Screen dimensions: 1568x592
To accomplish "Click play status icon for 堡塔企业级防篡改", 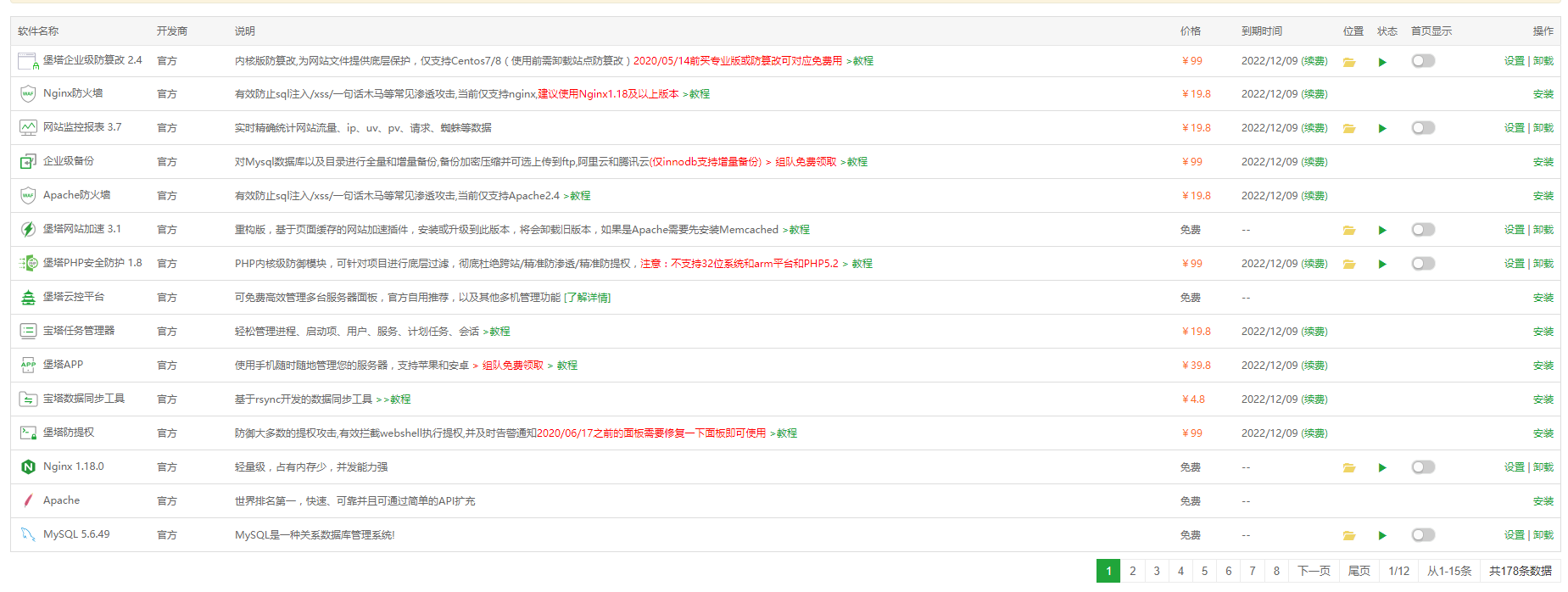I will coord(1382,62).
